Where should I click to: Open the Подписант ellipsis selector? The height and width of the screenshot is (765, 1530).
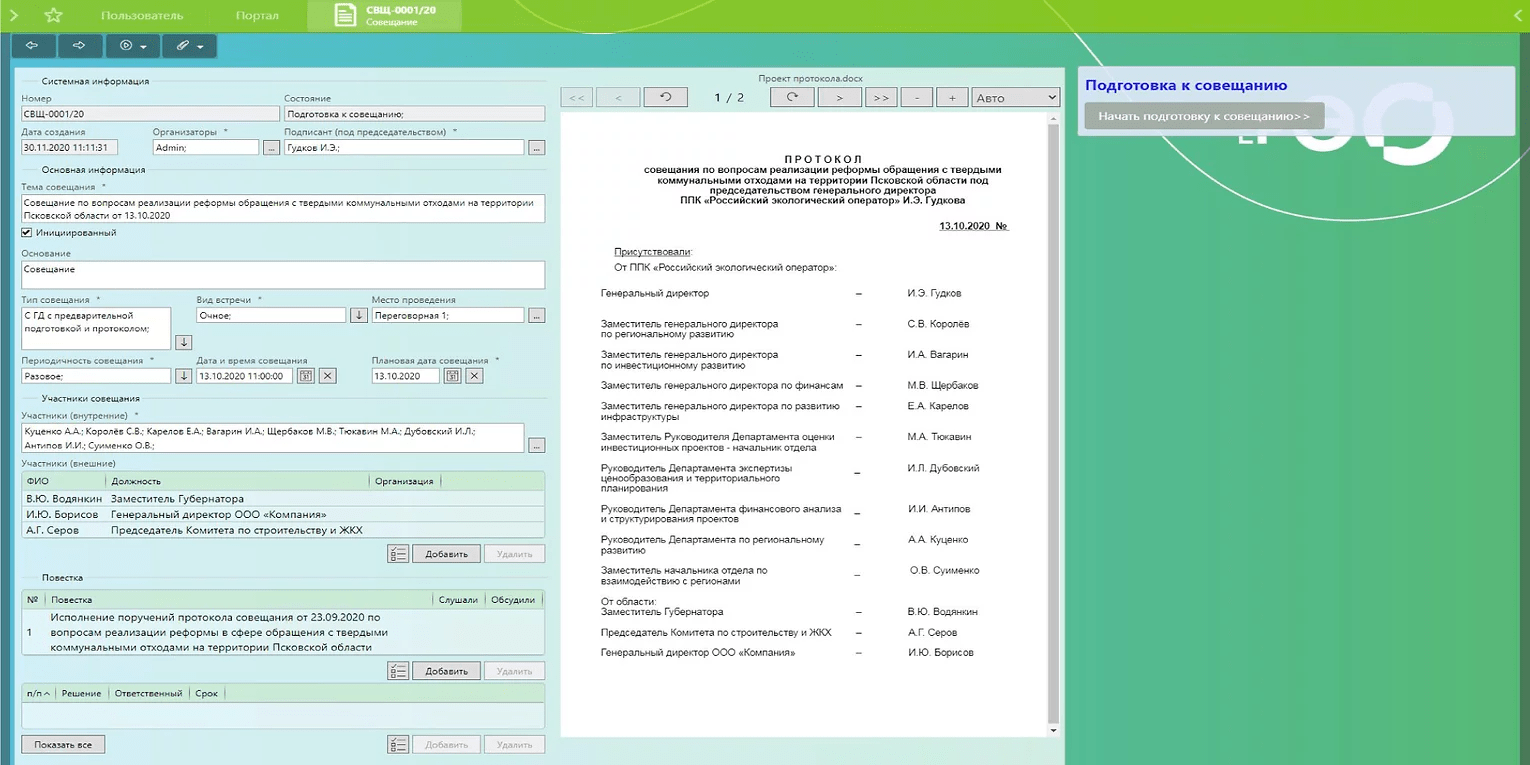click(x=536, y=148)
